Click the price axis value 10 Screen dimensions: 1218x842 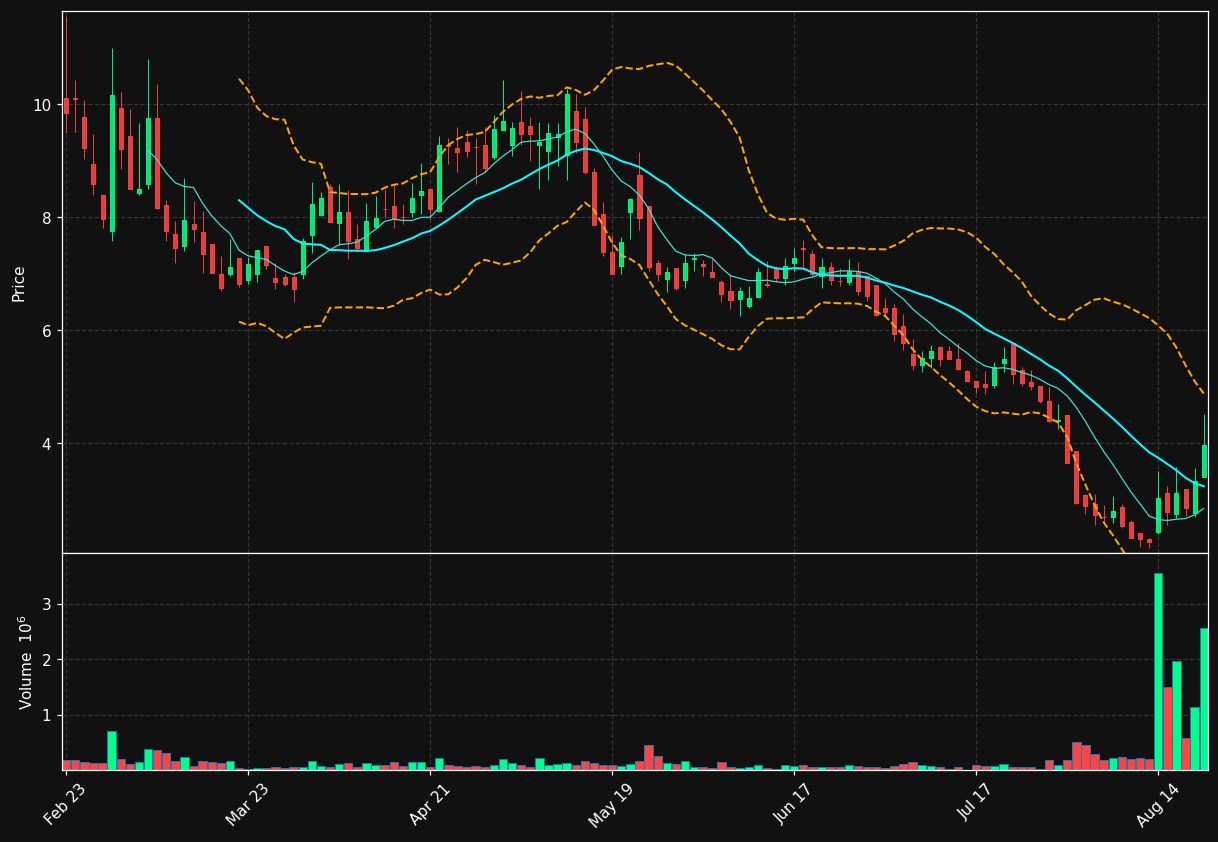pyautogui.click(x=42, y=105)
